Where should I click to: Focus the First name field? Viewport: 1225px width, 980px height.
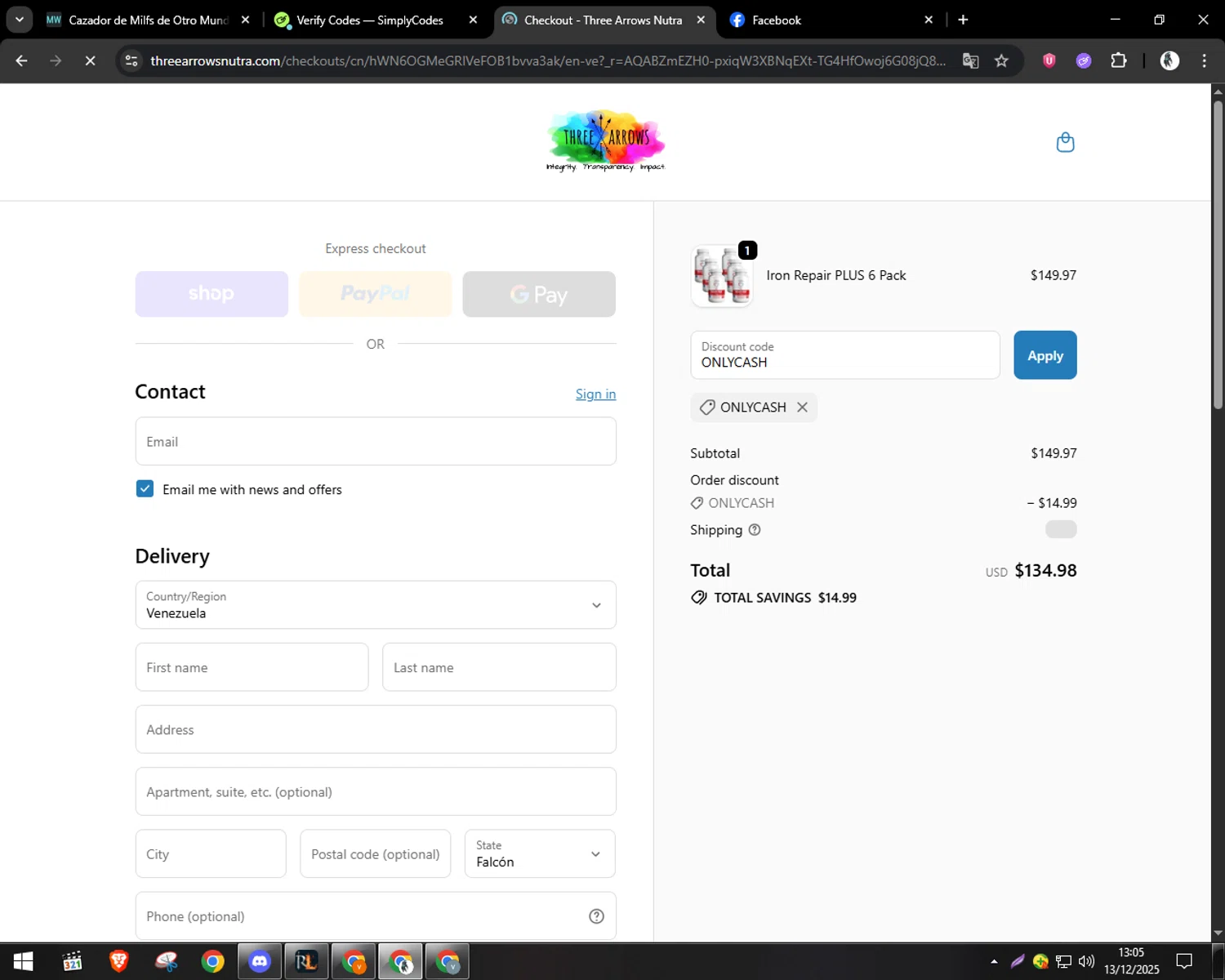pyautogui.click(x=252, y=667)
